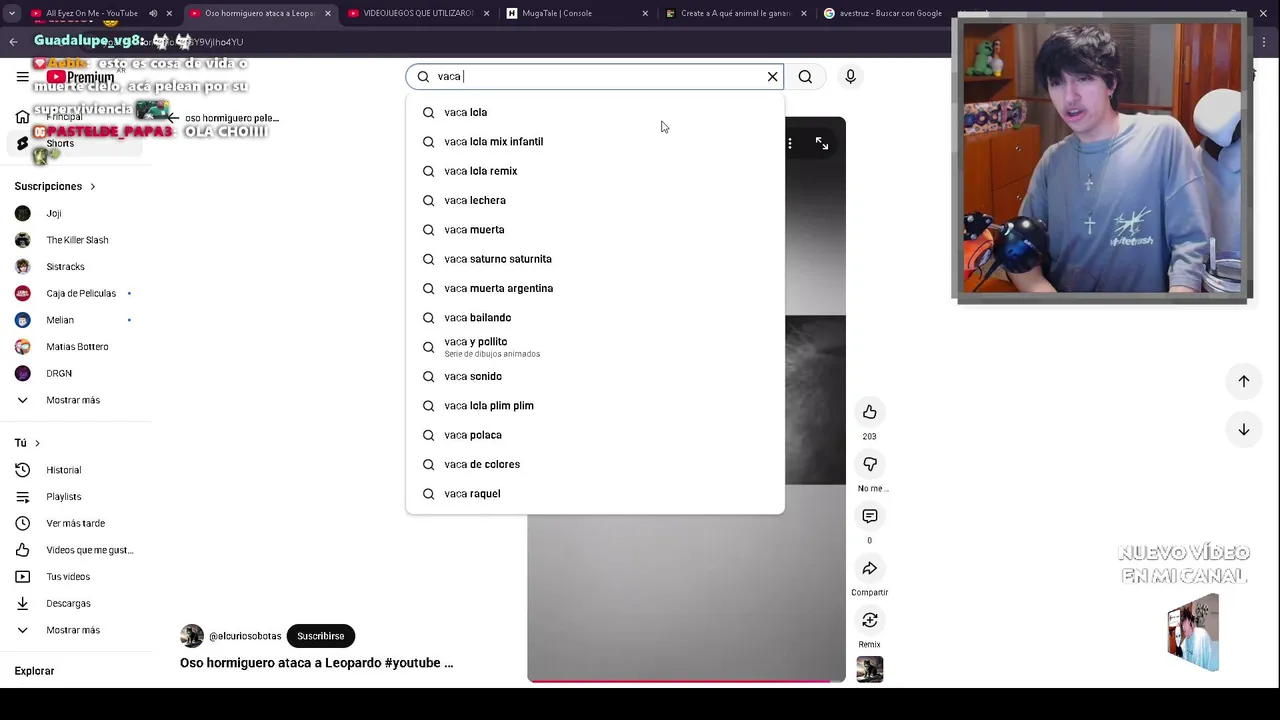Image resolution: width=1280 pixels, height=720 pixels.
Task: Select suggestion vaca lola
Action: [x=595, y=112]
